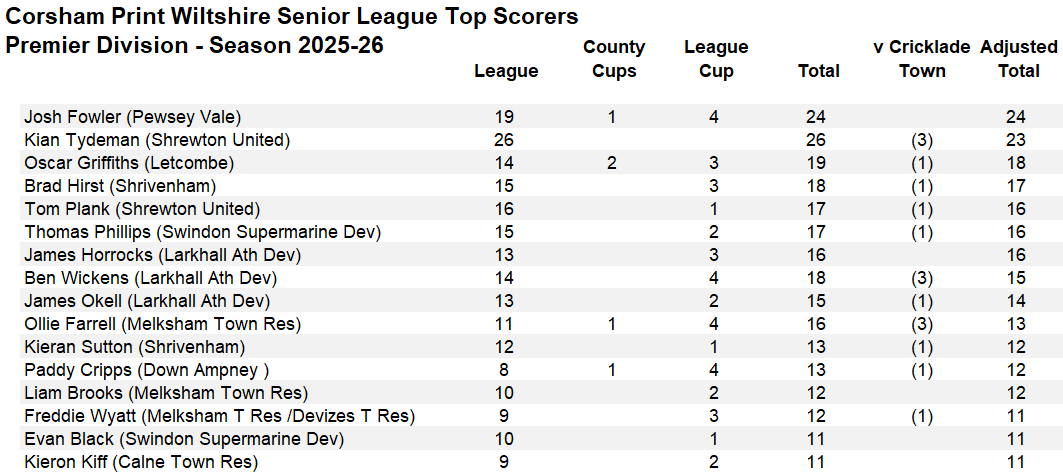Select the County Cups column header
This screenshot has height=473, width=1063.
coord(614,59)
